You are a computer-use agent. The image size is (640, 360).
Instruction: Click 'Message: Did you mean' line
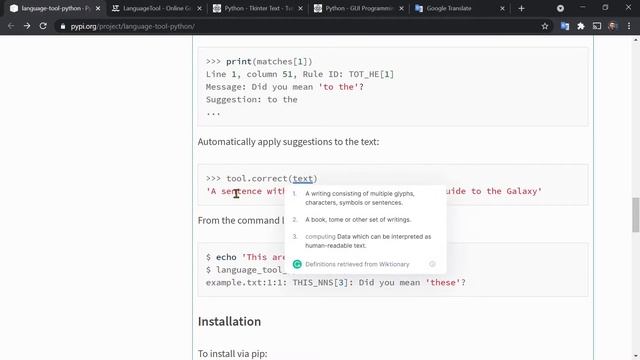[284, 87]
